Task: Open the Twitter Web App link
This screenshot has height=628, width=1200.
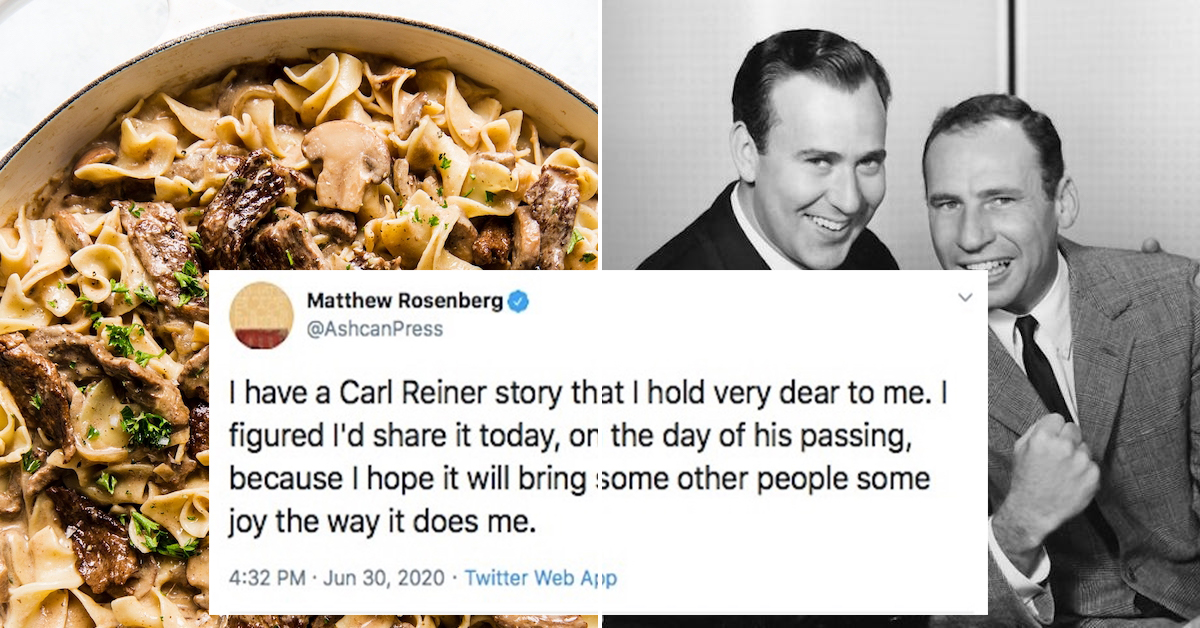Action: (540, 578)
